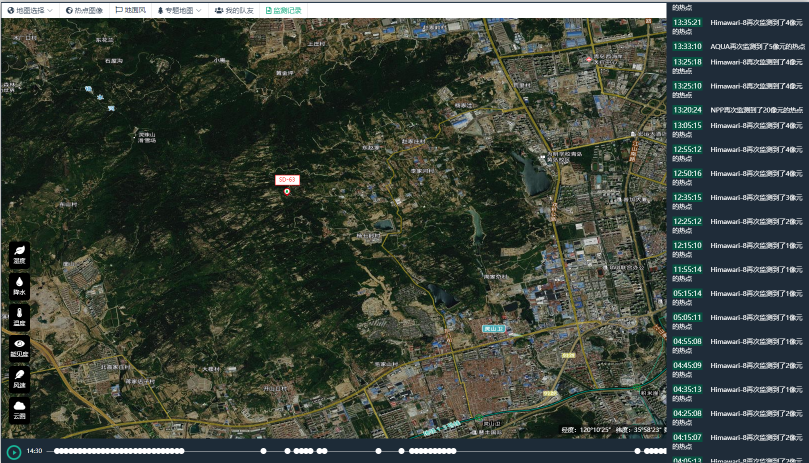The height and width of the screenshot is (463, 809).
Task: Click the isolated dot on timeline center
Action: (379, 451)
